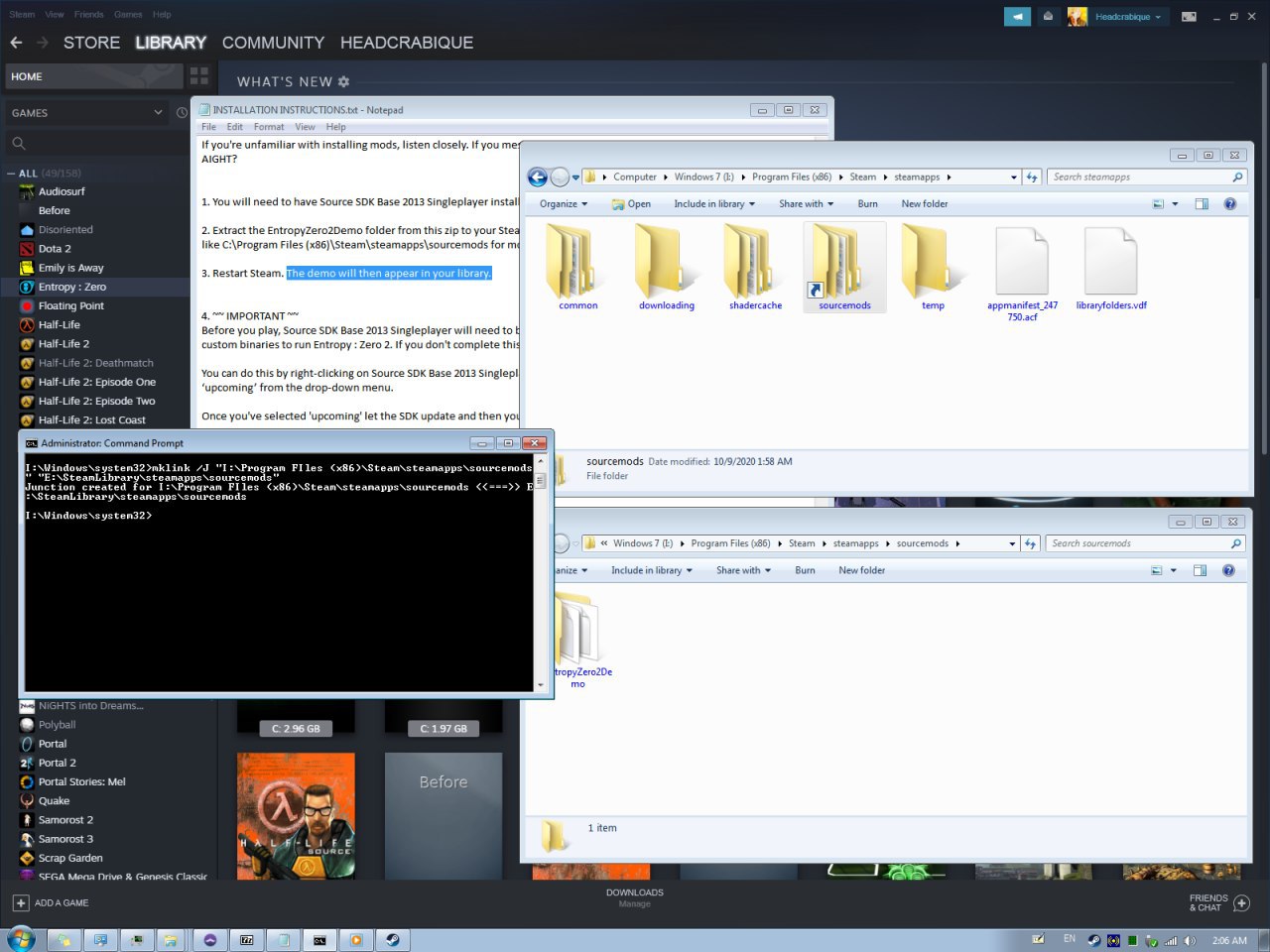1270x952 pixels.
Task: Click the refresh button in steamapps address bar
Action: click(x=1032, y=178)
